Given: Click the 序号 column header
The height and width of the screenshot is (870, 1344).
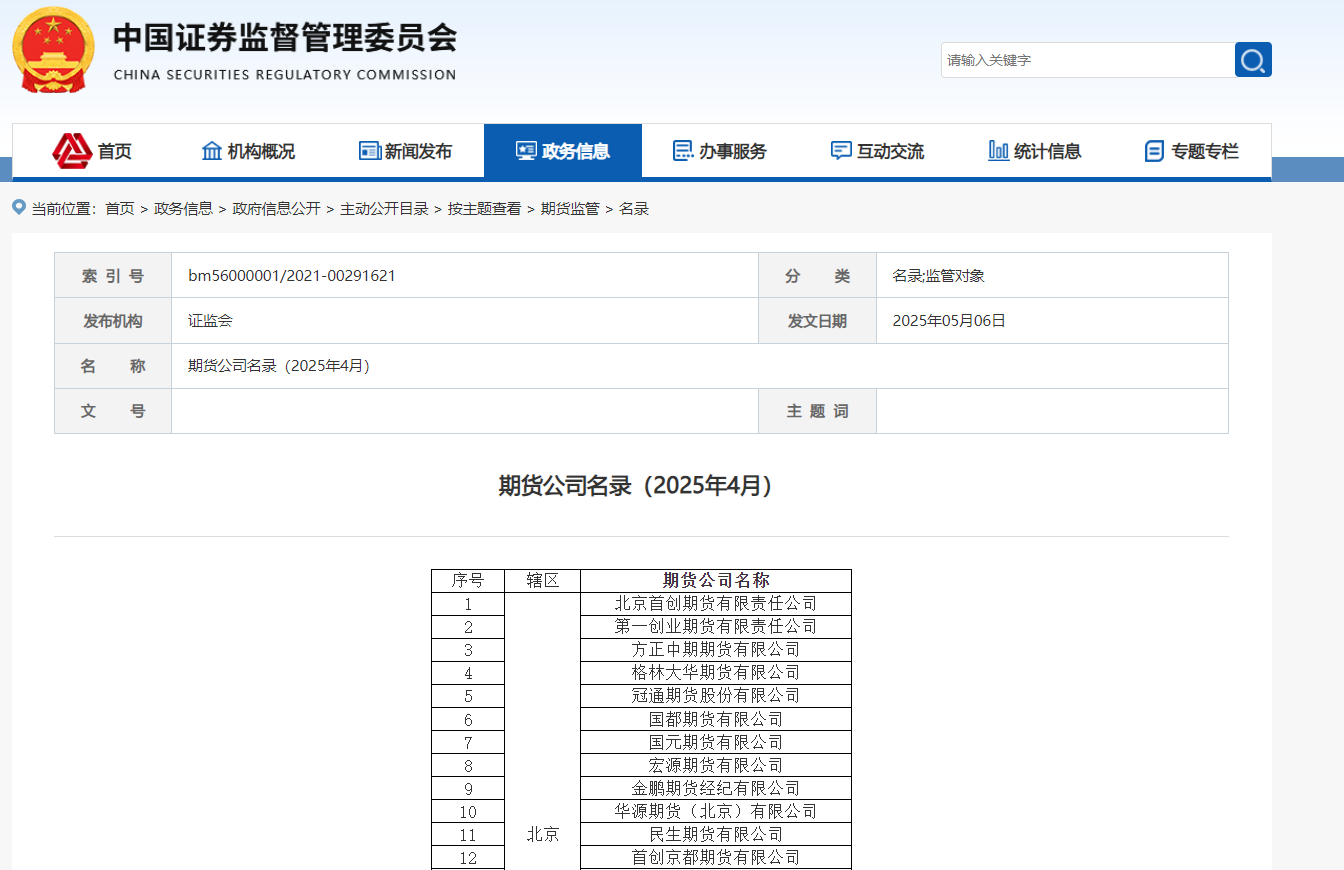Looking at the screenshot, I should (468, 580).
